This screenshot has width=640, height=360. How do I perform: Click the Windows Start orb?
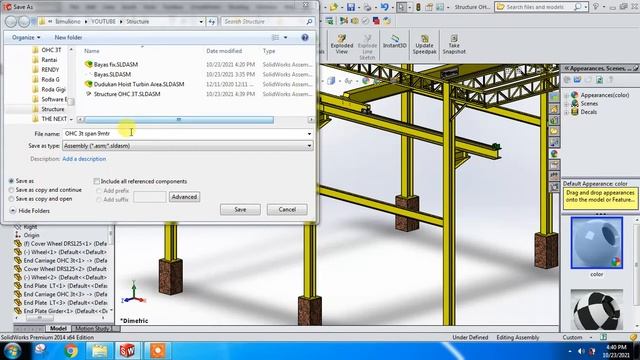tap(12, 350)
